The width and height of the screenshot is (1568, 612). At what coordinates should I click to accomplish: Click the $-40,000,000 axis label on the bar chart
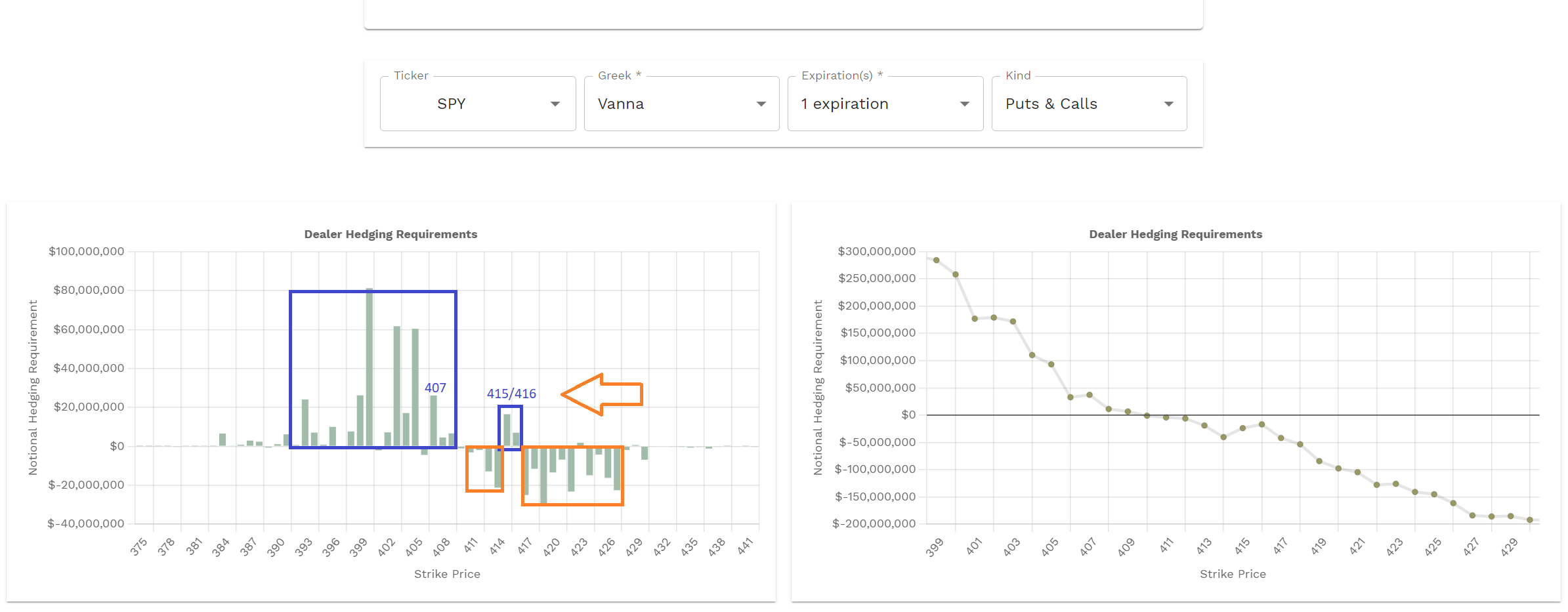click(x=85, y=523)
